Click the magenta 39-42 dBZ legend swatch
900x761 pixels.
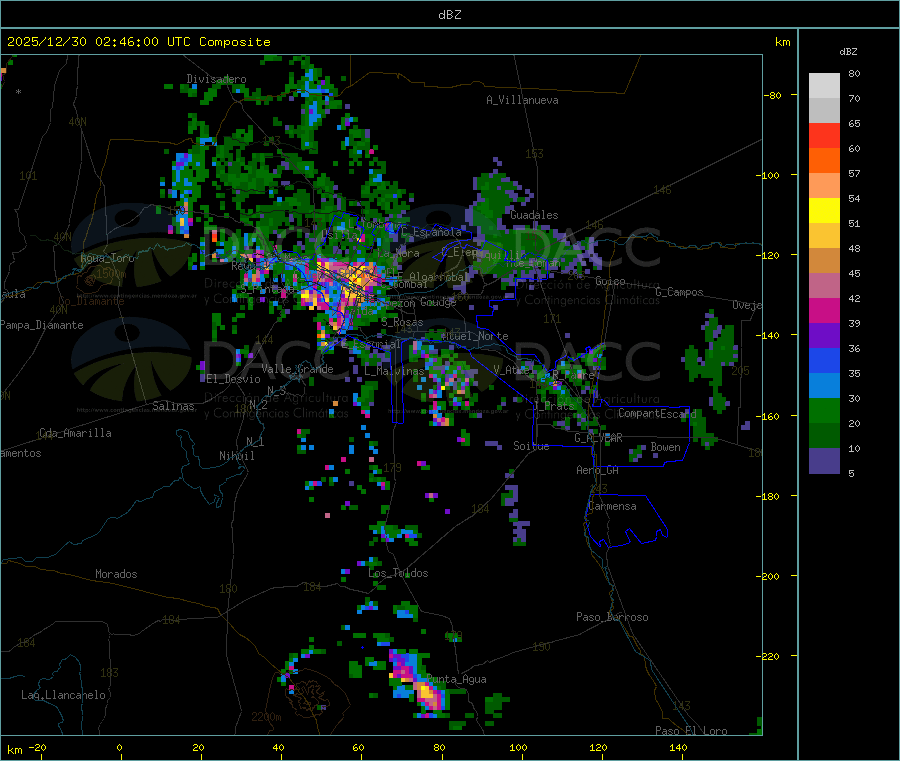point(824,310)
